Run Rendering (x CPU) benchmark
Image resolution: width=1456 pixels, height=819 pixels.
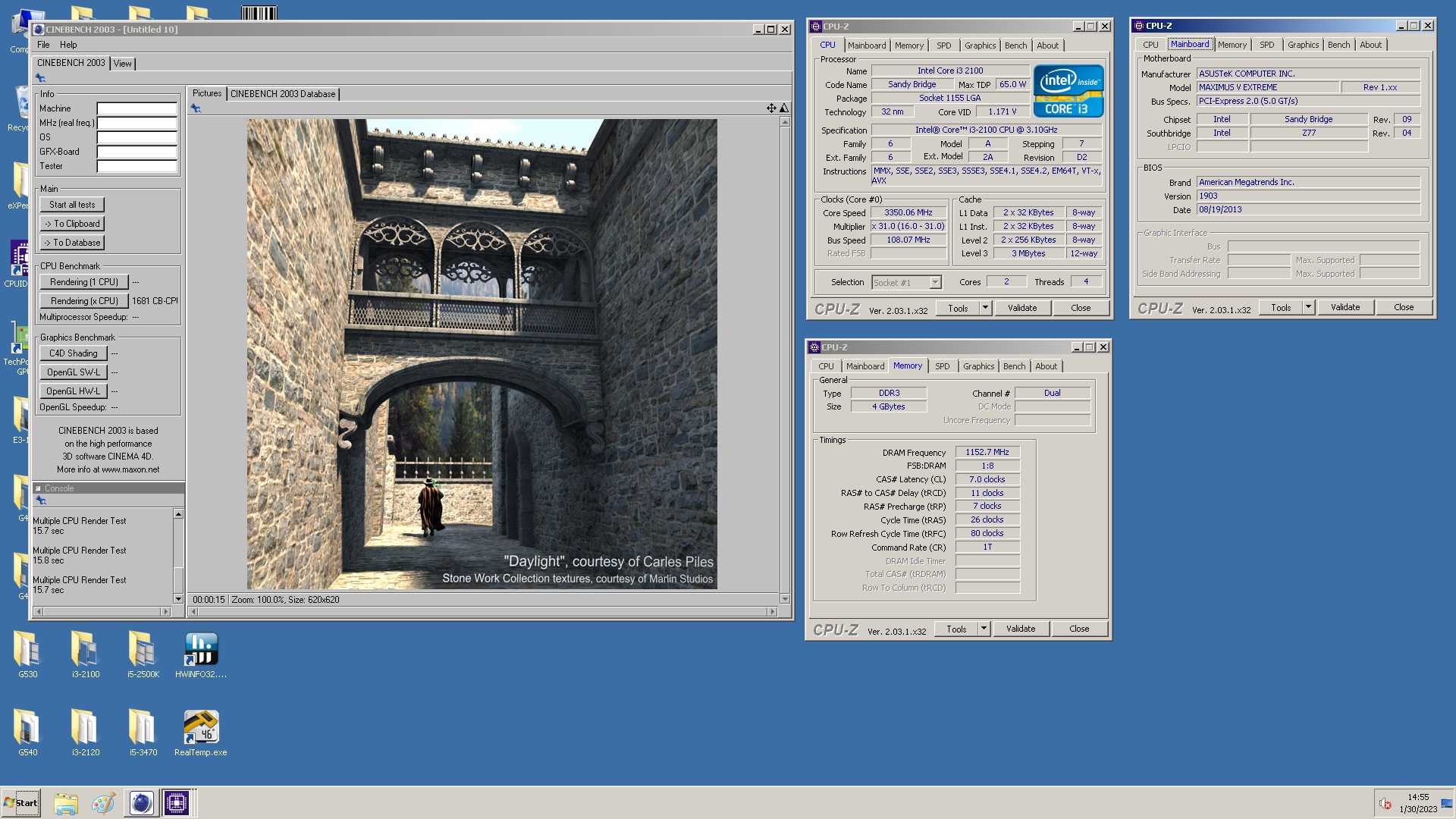click(x=84, y=301)
